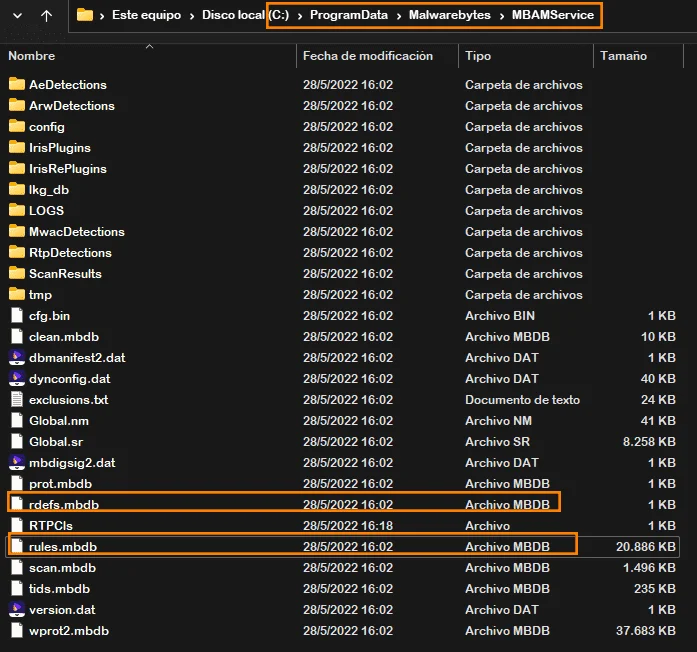Click the 41 KB size value
The height and width of the screenshot is (652, 697).
click(658, 420)
